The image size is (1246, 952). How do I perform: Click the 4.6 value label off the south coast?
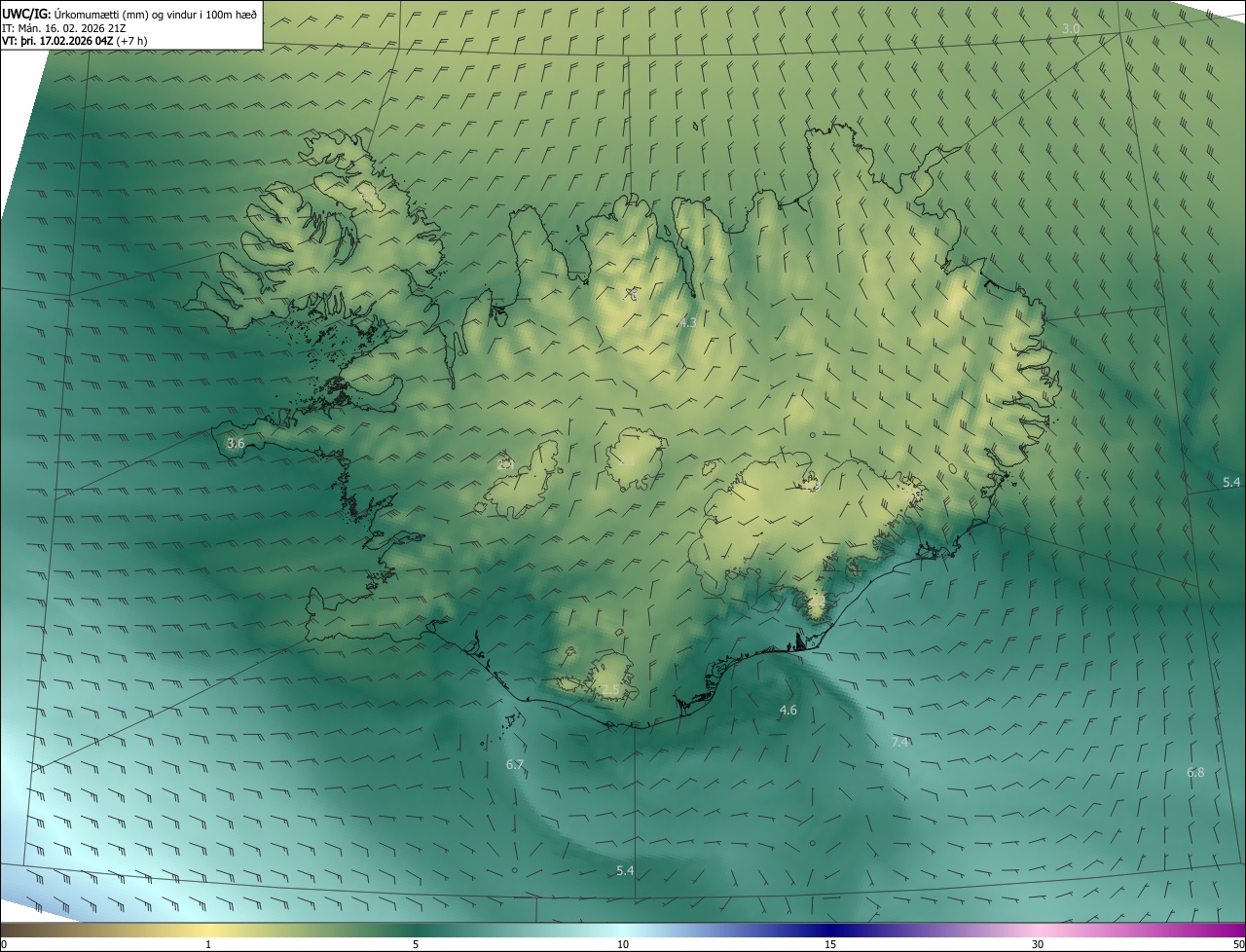click(788, 711)
